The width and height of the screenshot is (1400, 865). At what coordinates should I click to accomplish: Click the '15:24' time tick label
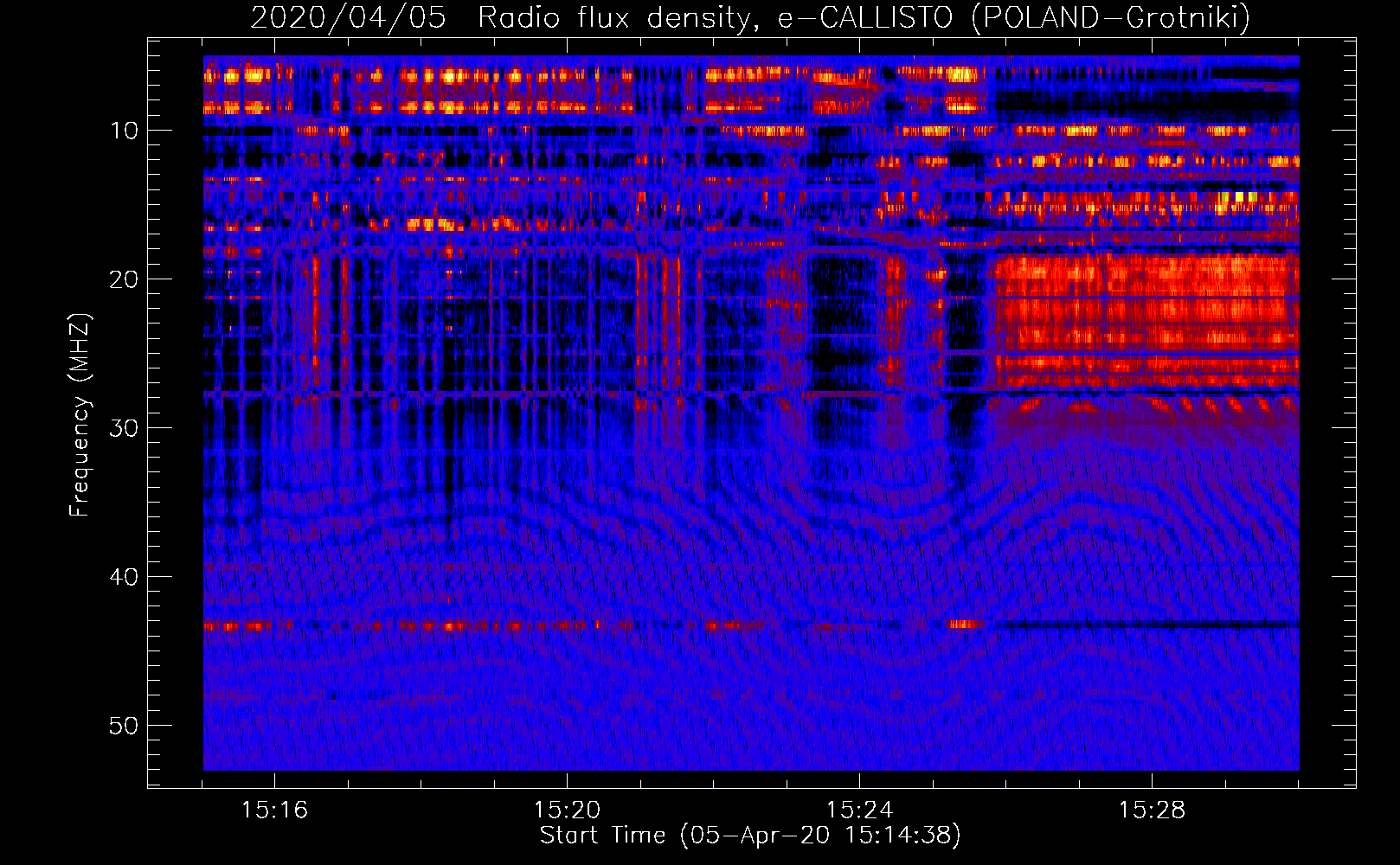click(859, 811)
